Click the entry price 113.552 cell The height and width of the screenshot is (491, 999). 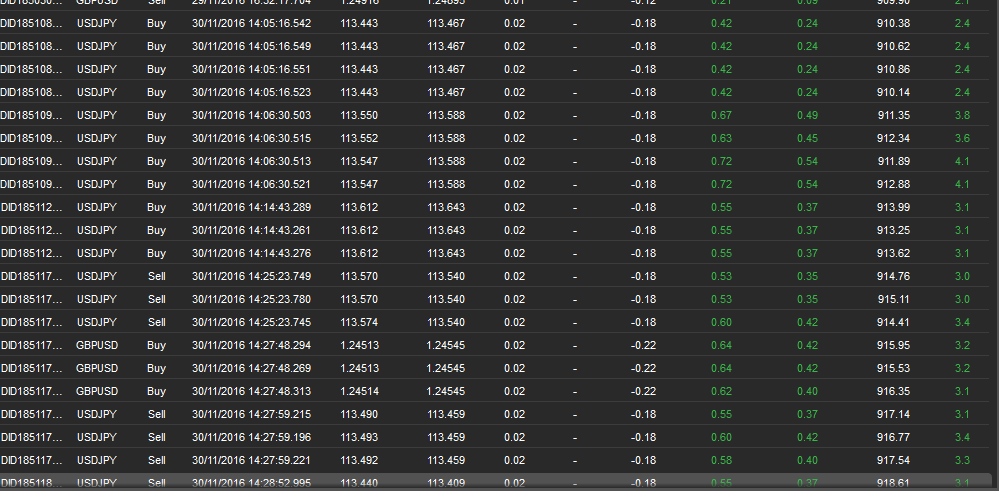359,138
